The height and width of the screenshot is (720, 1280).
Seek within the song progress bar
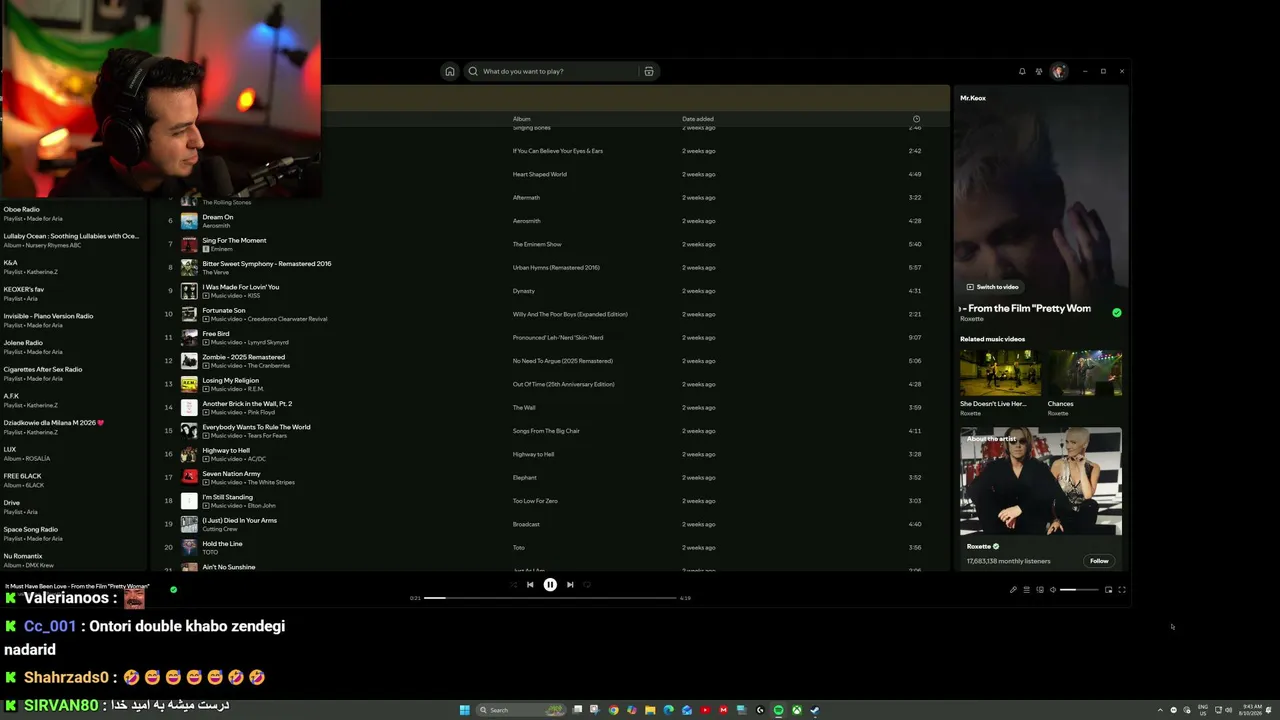click(x=550, y=598)
